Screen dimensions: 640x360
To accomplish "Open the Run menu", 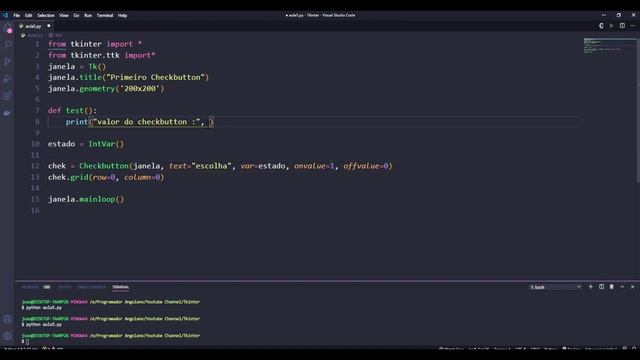I will pyautogui.click(x=88, y=16).
